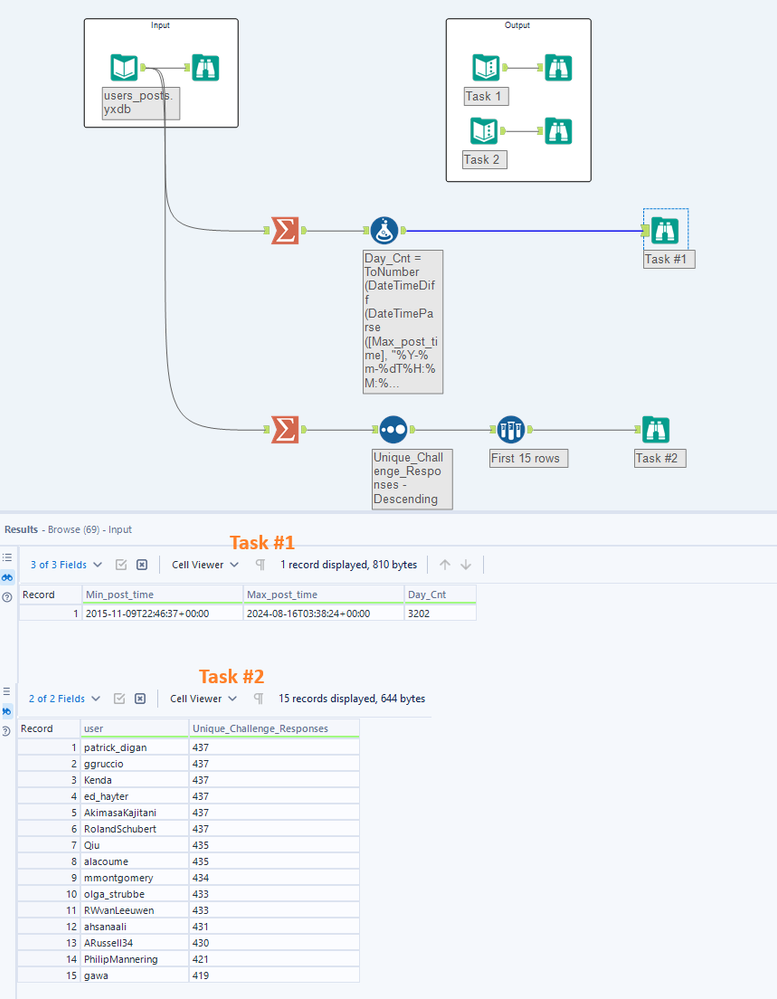Select cell 2015-11-09T22:46:37+00:00

tap(162, 614)
